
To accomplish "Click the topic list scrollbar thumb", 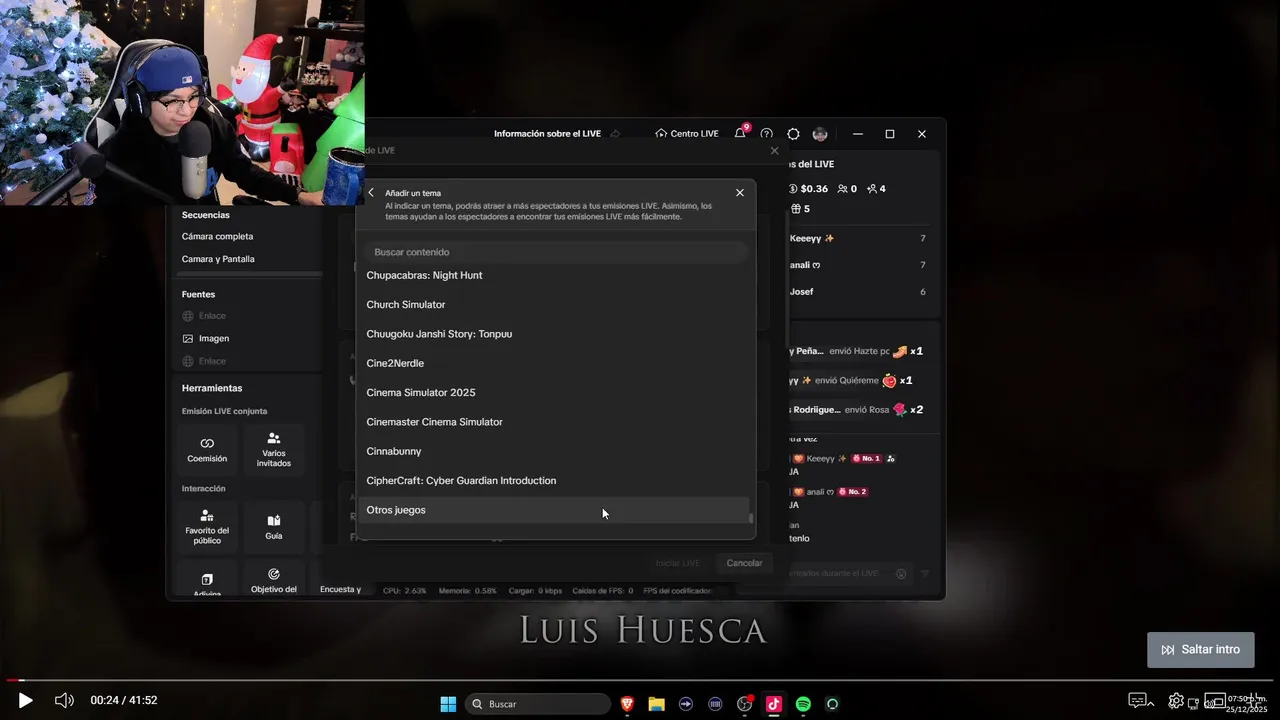I will click(751, 518).
